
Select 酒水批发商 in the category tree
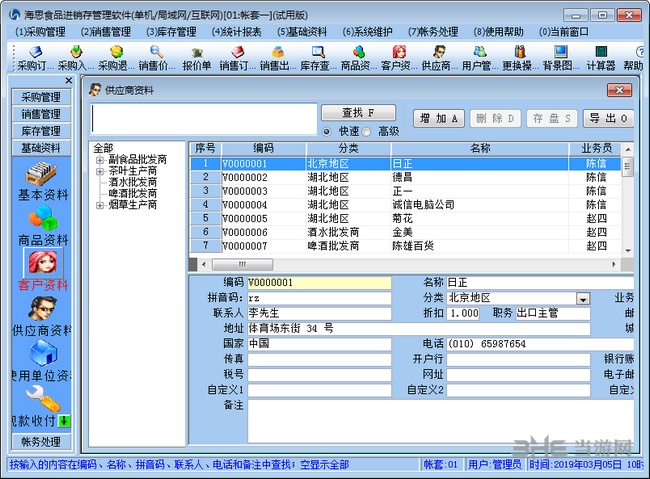(133, 182)
